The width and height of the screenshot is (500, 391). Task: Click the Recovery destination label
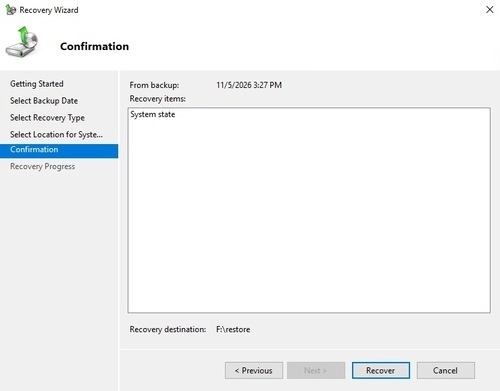click(168, 329)
